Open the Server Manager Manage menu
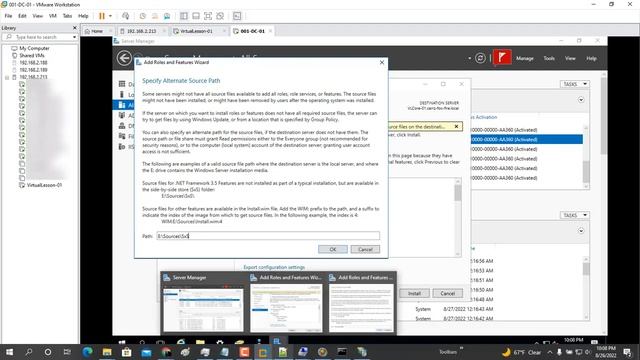 [x=525, y=58]
